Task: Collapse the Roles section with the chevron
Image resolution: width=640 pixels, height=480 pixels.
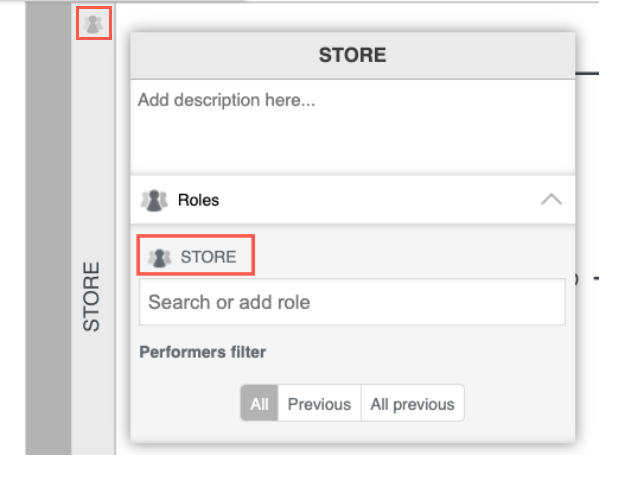Action: (551, 200)
